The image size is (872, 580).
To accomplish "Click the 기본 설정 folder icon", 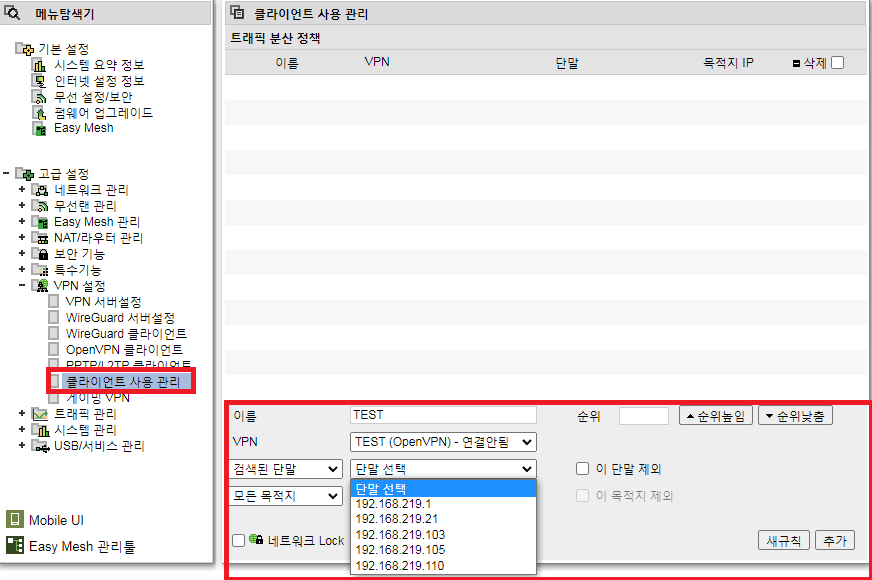I will [x=24, y=49].
